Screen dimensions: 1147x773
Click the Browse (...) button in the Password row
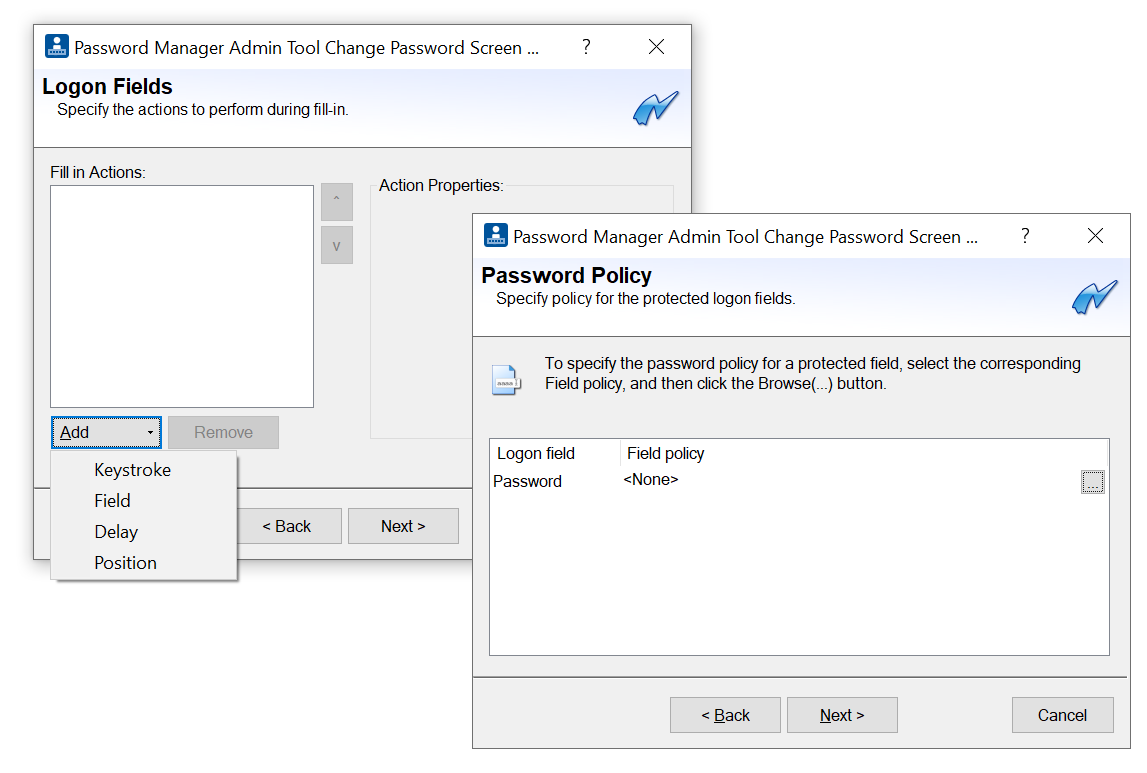pyautogui.click(x=1092, y=482)
